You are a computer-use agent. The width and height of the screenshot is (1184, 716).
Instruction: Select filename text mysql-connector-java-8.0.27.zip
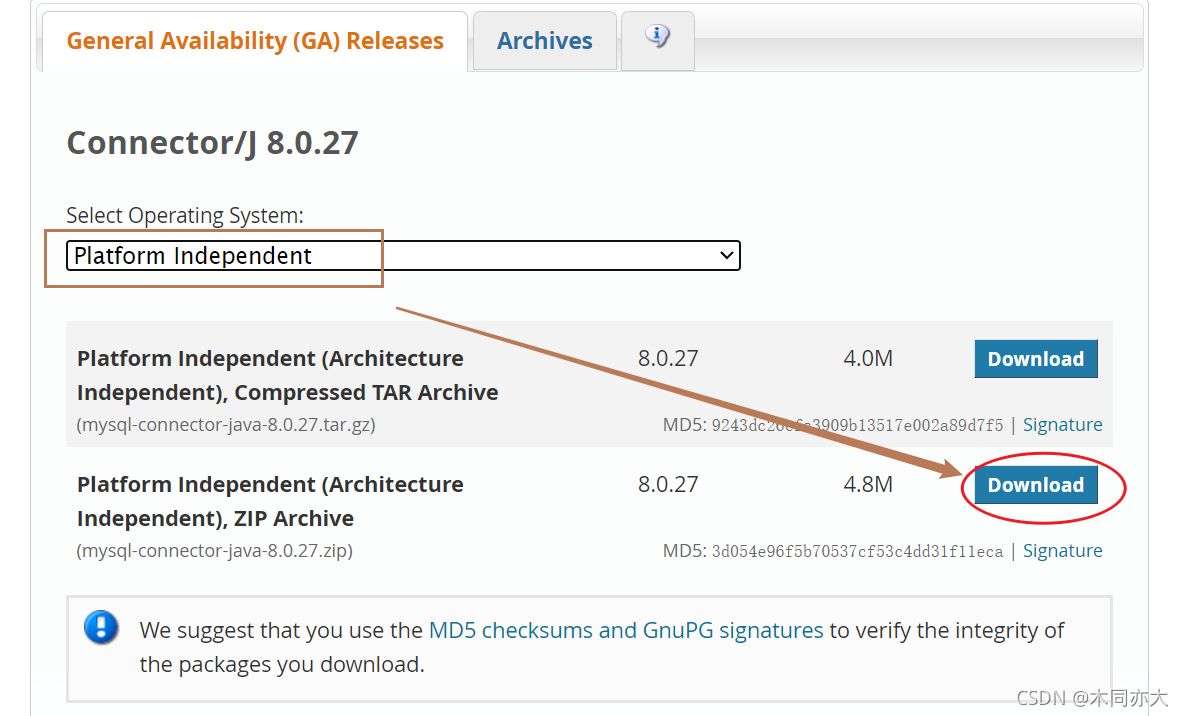(214, 551)
